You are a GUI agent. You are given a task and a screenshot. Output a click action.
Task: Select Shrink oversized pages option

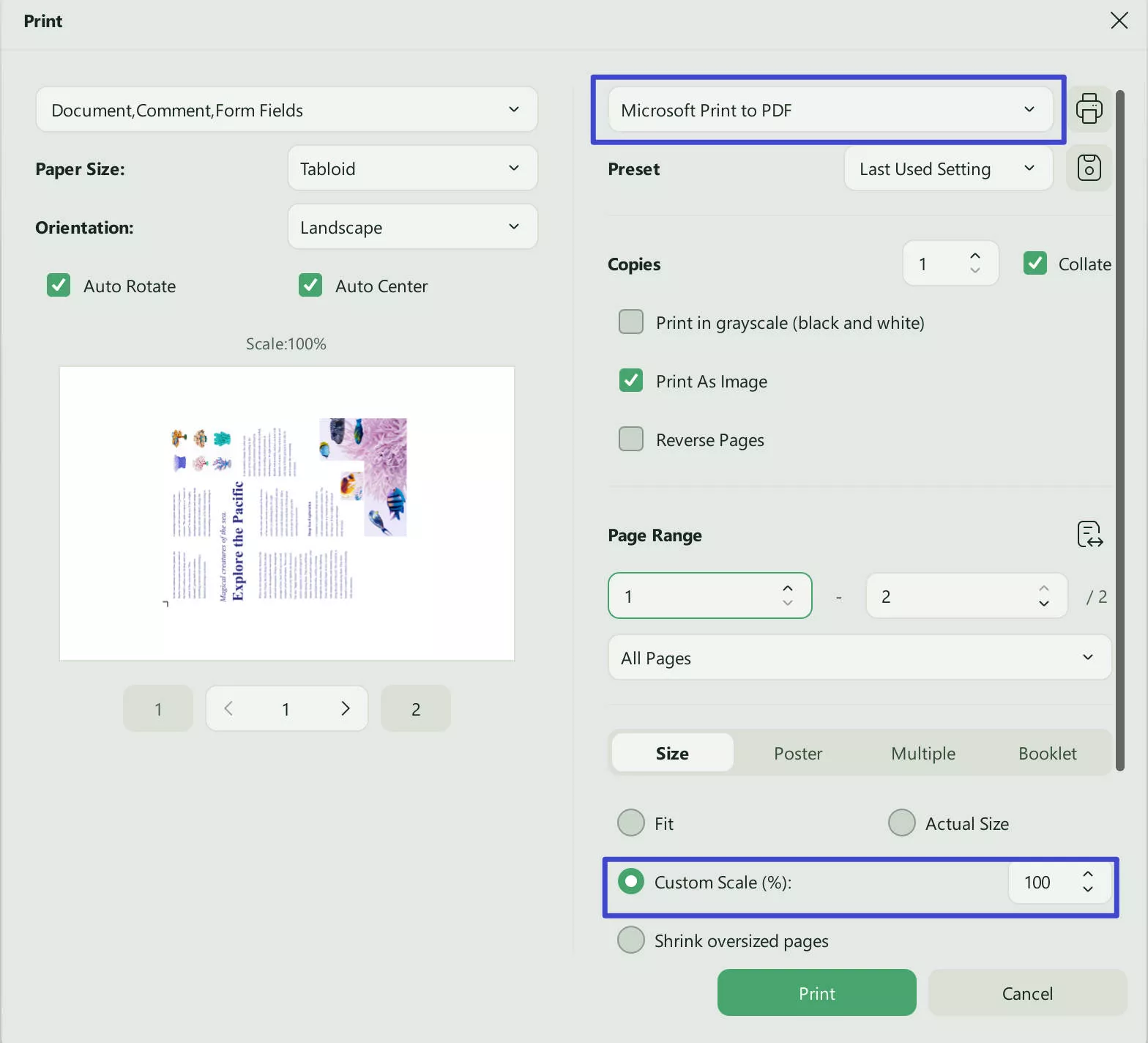[631, 940]
